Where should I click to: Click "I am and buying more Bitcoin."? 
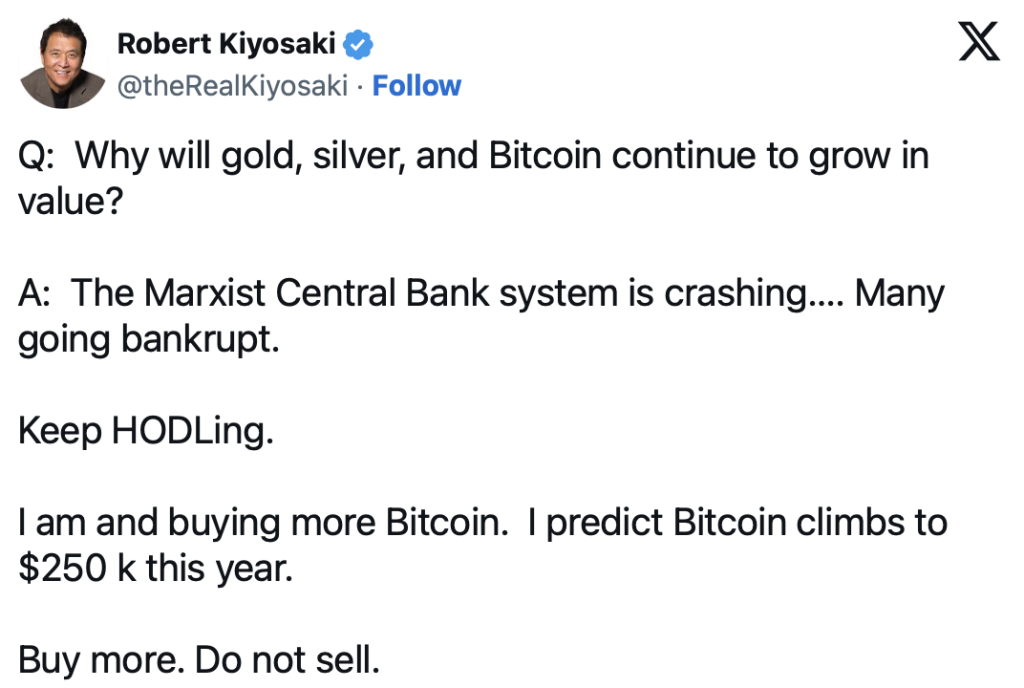click(x=263, y=523)
